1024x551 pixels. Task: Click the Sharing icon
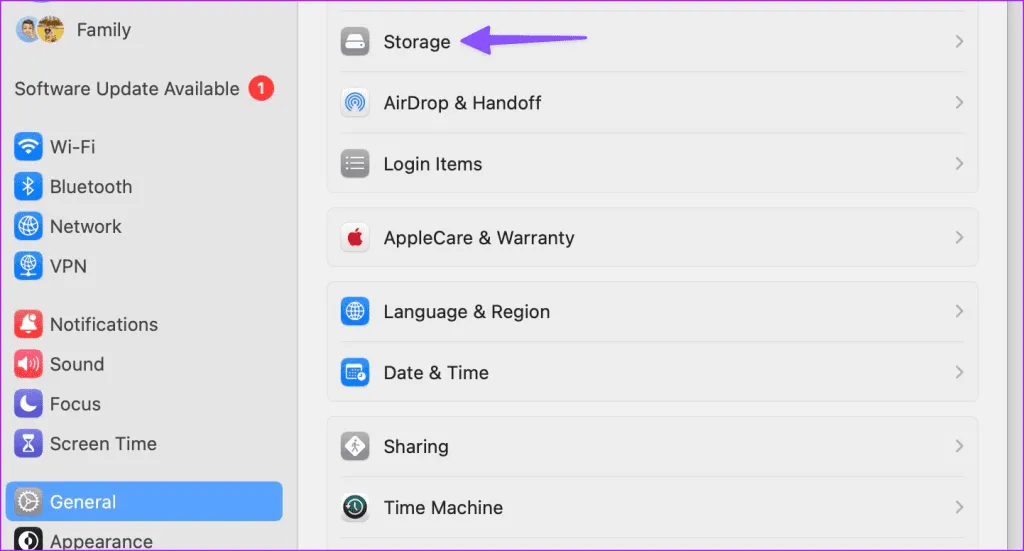(x=355, y=447)
